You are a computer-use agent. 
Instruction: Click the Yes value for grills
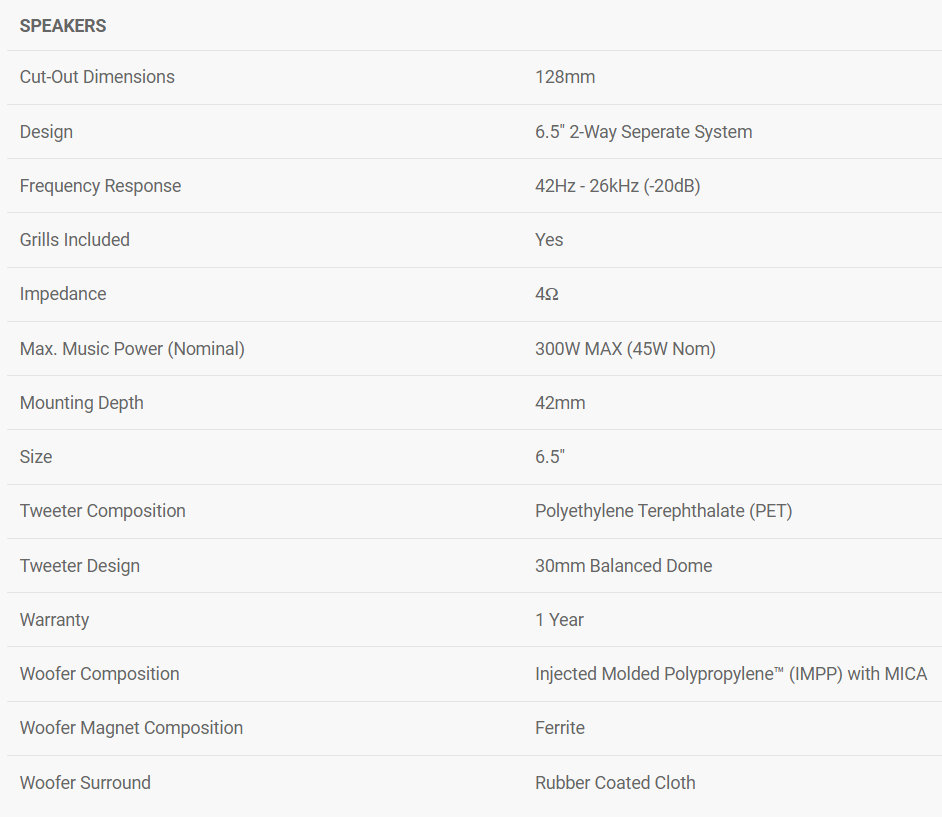pyautogui.click(x=549, y=240)
